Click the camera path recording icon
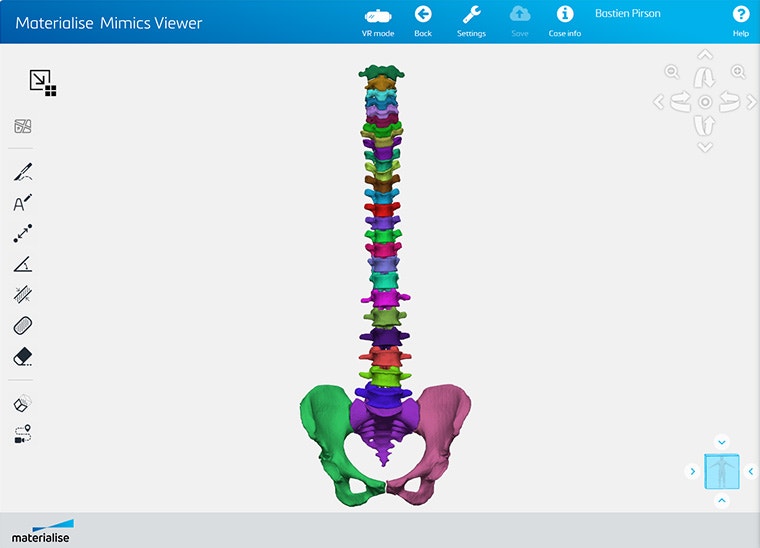This screenshot has height=548, width=760. (x=23, y=435)
